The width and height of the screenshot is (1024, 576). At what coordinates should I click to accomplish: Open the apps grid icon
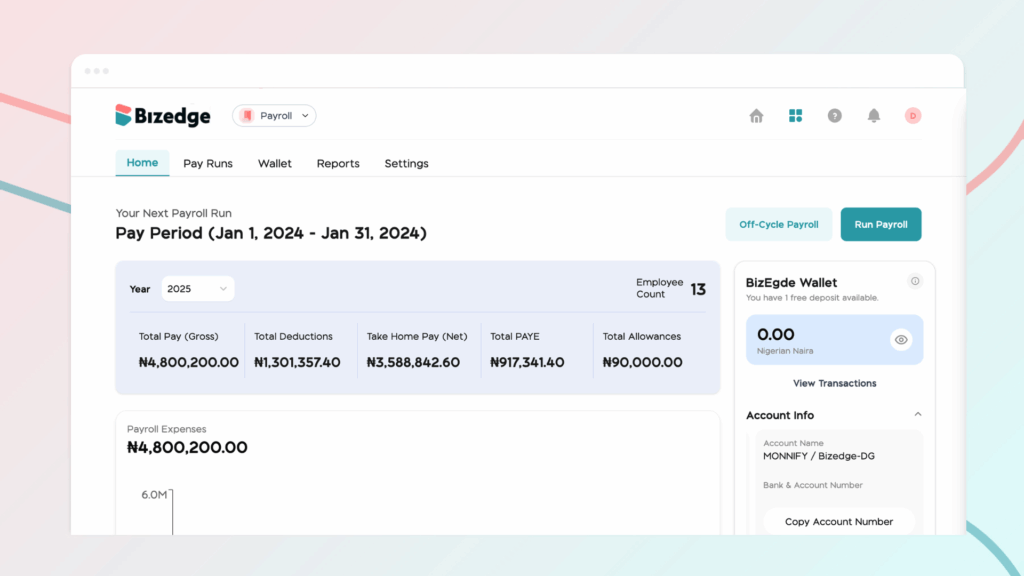tap(795, 116)
